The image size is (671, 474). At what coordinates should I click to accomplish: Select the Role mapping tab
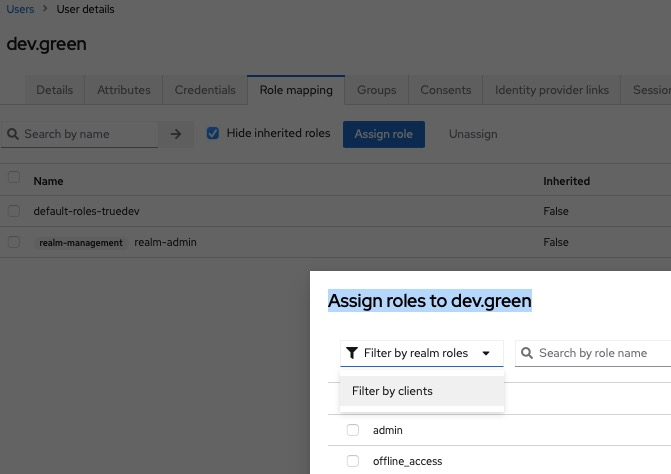pos(296,90)
